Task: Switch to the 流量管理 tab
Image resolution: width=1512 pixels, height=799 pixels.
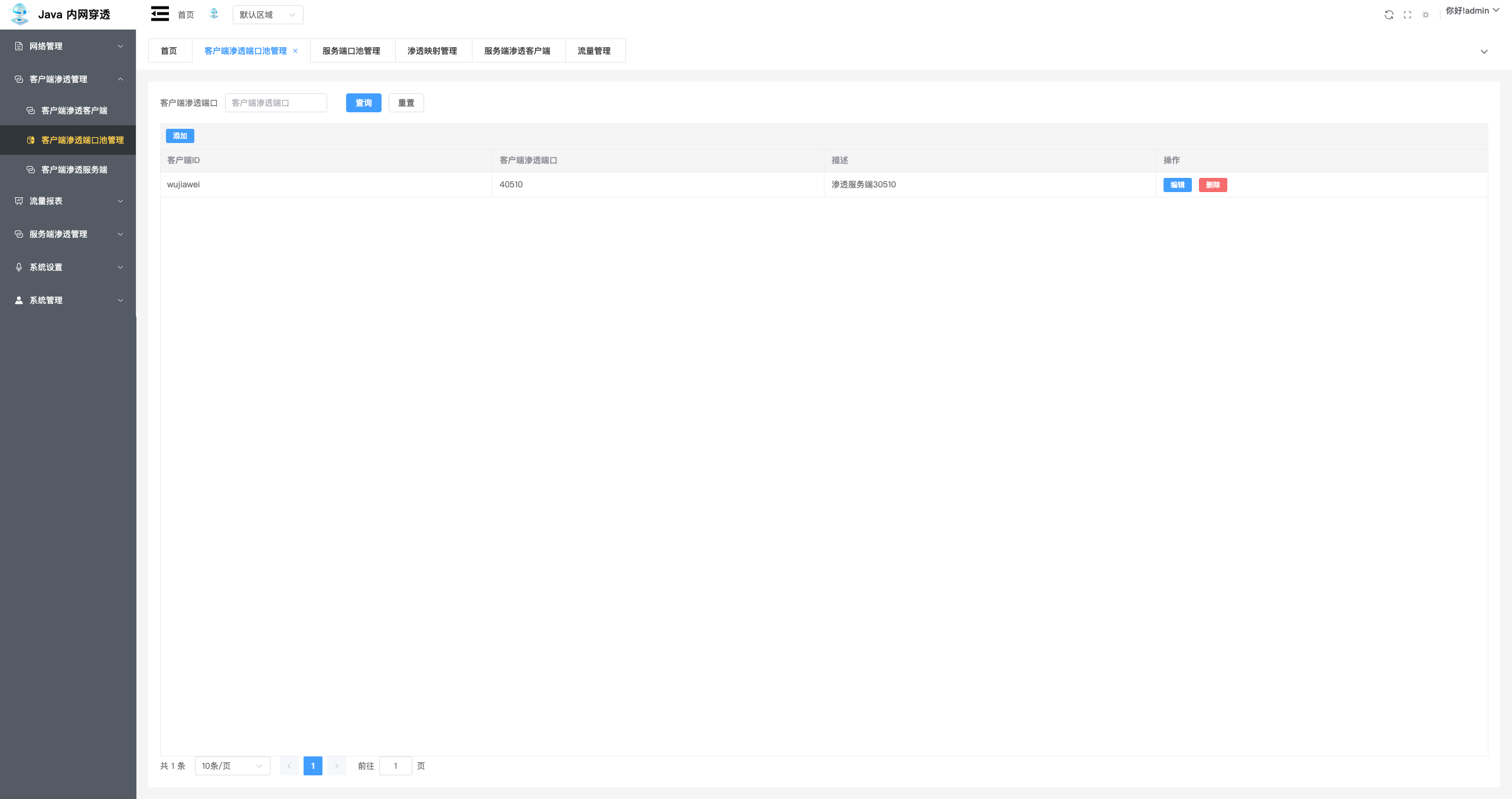Action: (594, 51)
